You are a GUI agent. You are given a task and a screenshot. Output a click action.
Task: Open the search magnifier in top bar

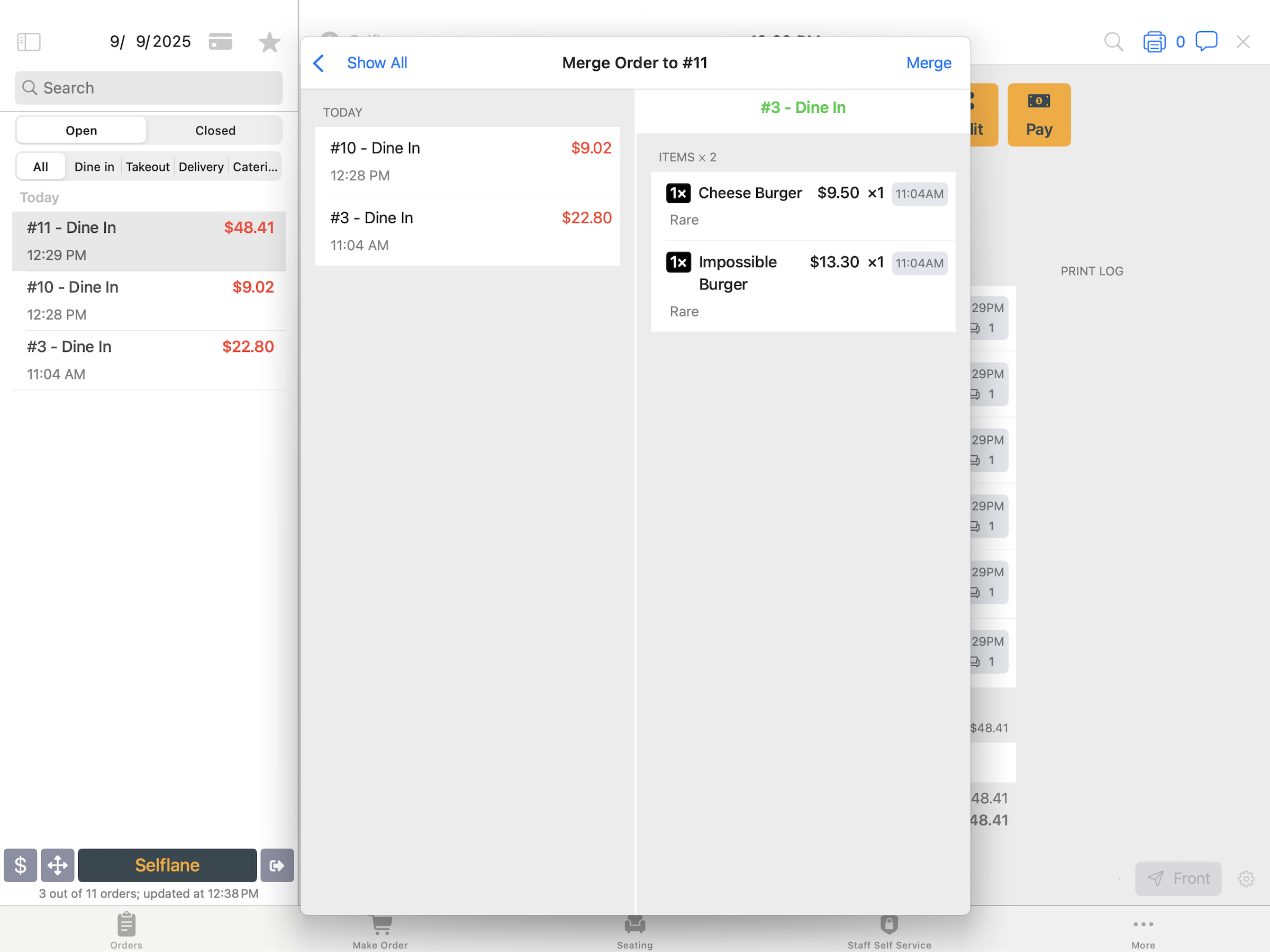coord(1113,42)
